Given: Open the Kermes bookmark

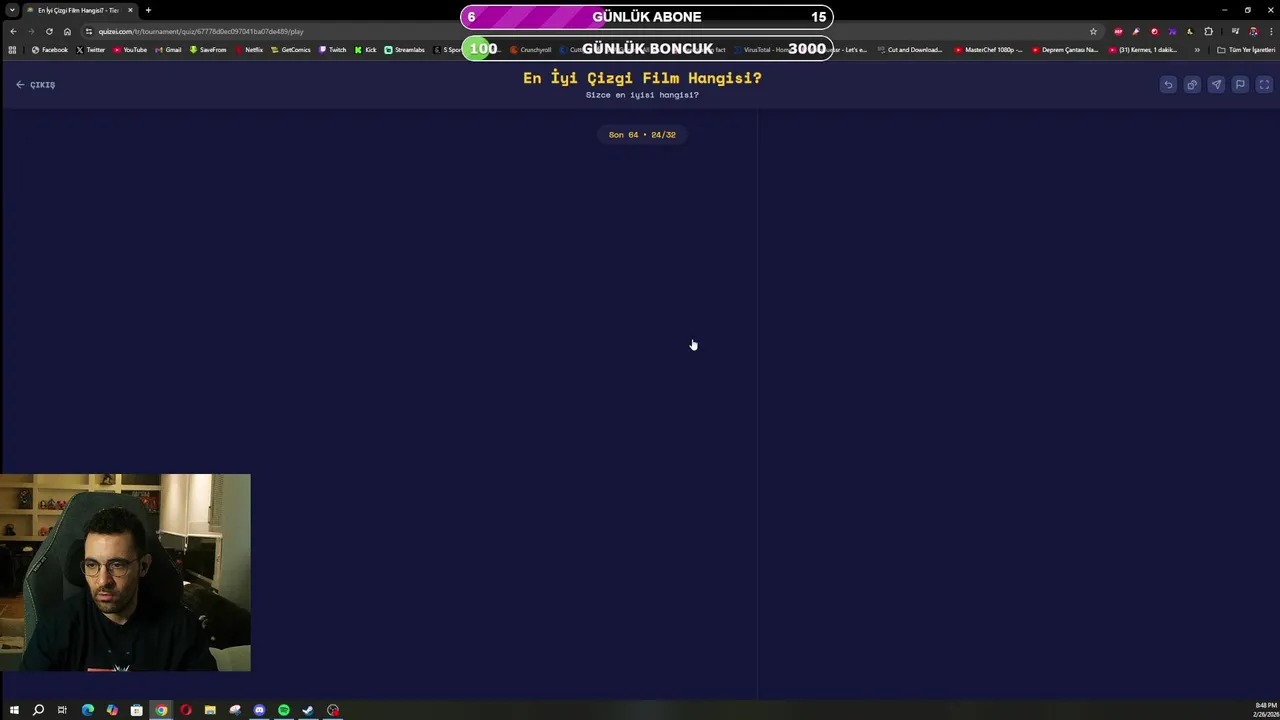Looking at the screenshot, I should click(1141, 50).
